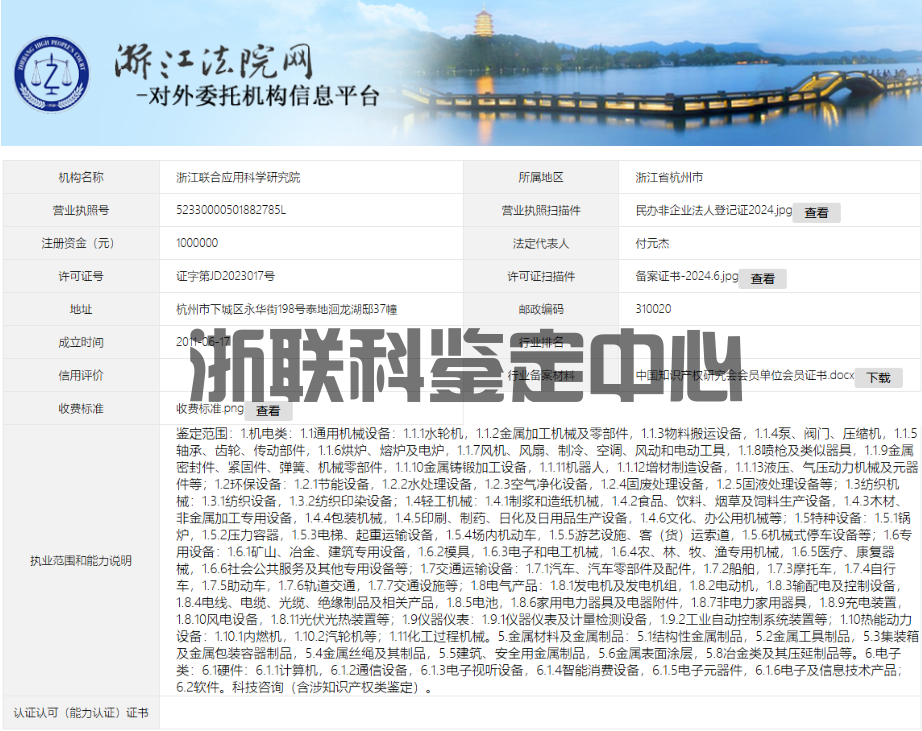Click the Zhejiang High People's Court logo
922x731 pixels.
(x=51, y=75)
